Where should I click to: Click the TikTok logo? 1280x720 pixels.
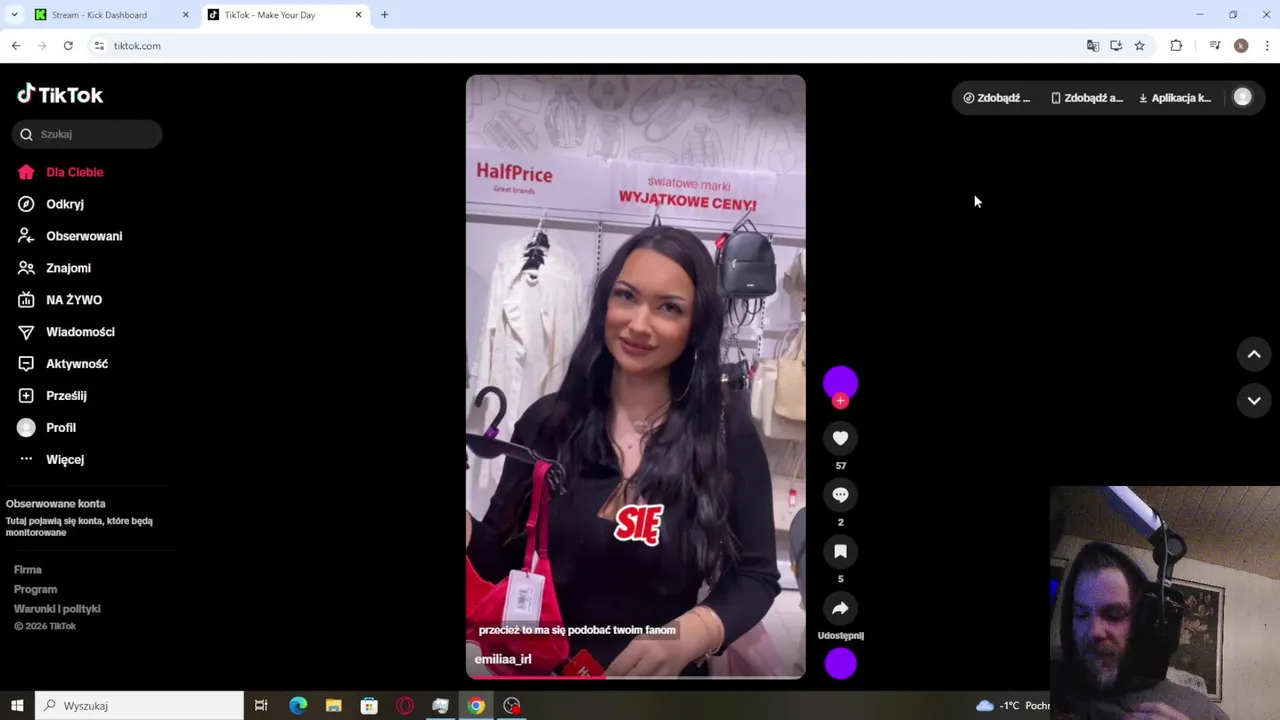click(x=60, y=95)
